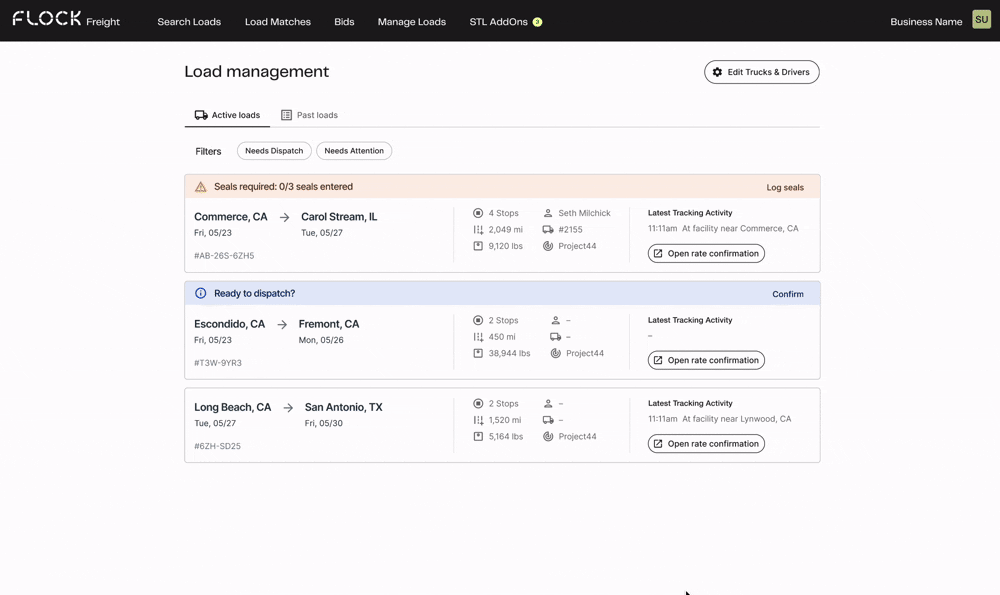Viewport: 1000px width, 595px height.
Task: Click stops icon on Long Beach load
Action: 478,404
